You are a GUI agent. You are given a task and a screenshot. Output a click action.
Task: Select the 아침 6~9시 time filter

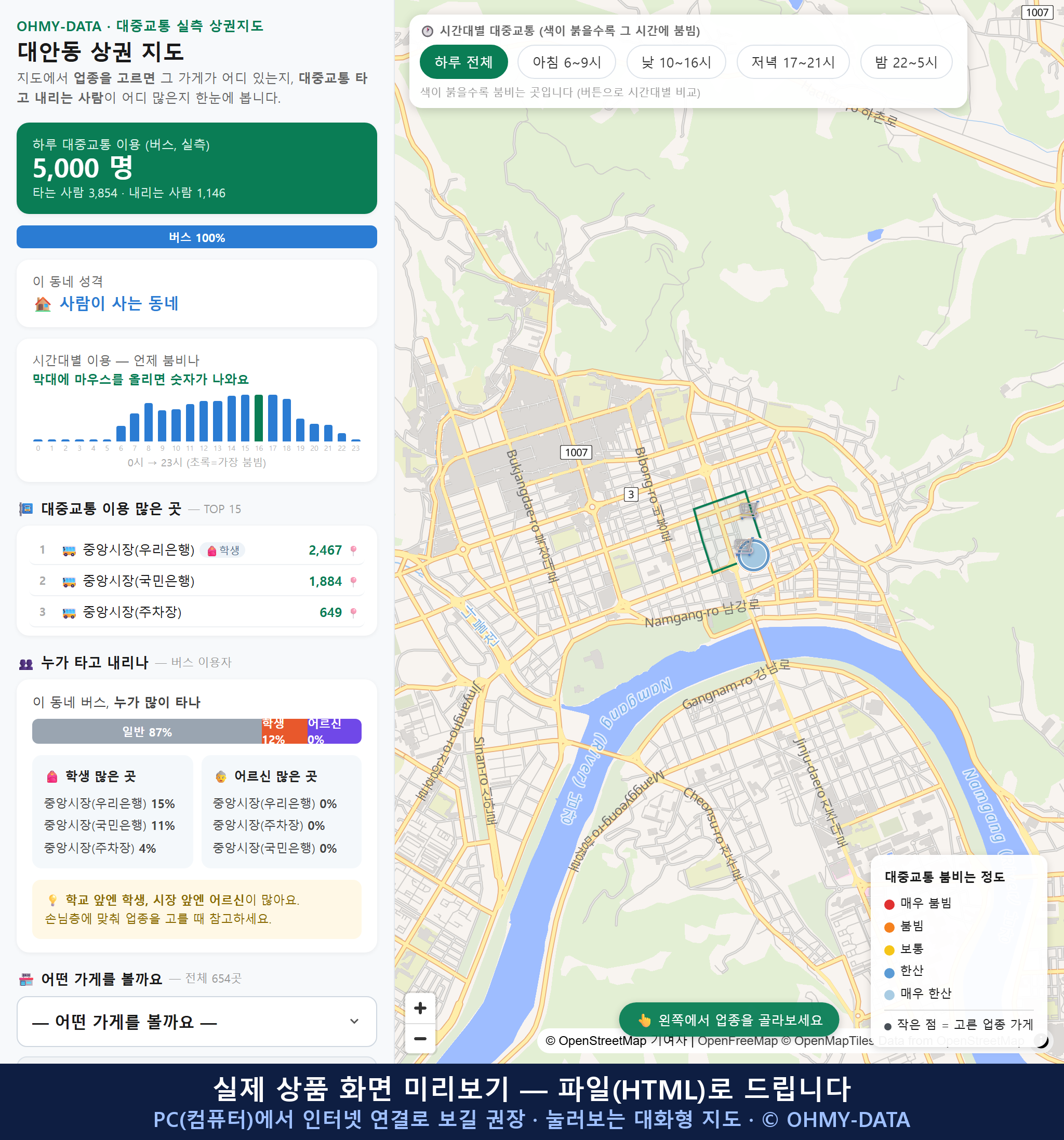[x=567, y=62]
